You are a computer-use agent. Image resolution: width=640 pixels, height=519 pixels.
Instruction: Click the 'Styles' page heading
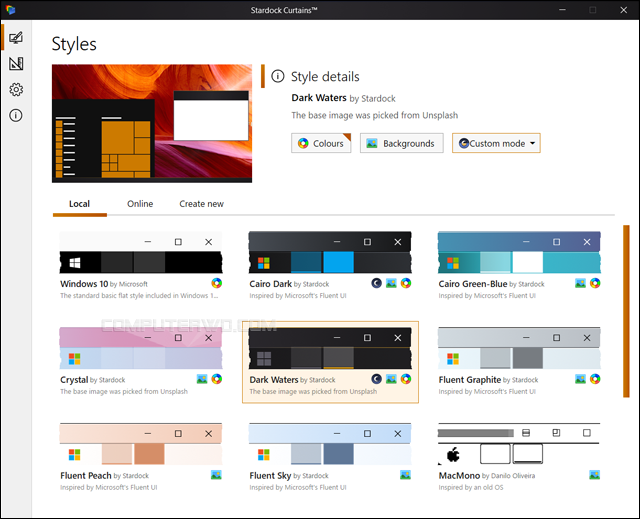click(74, 44)
